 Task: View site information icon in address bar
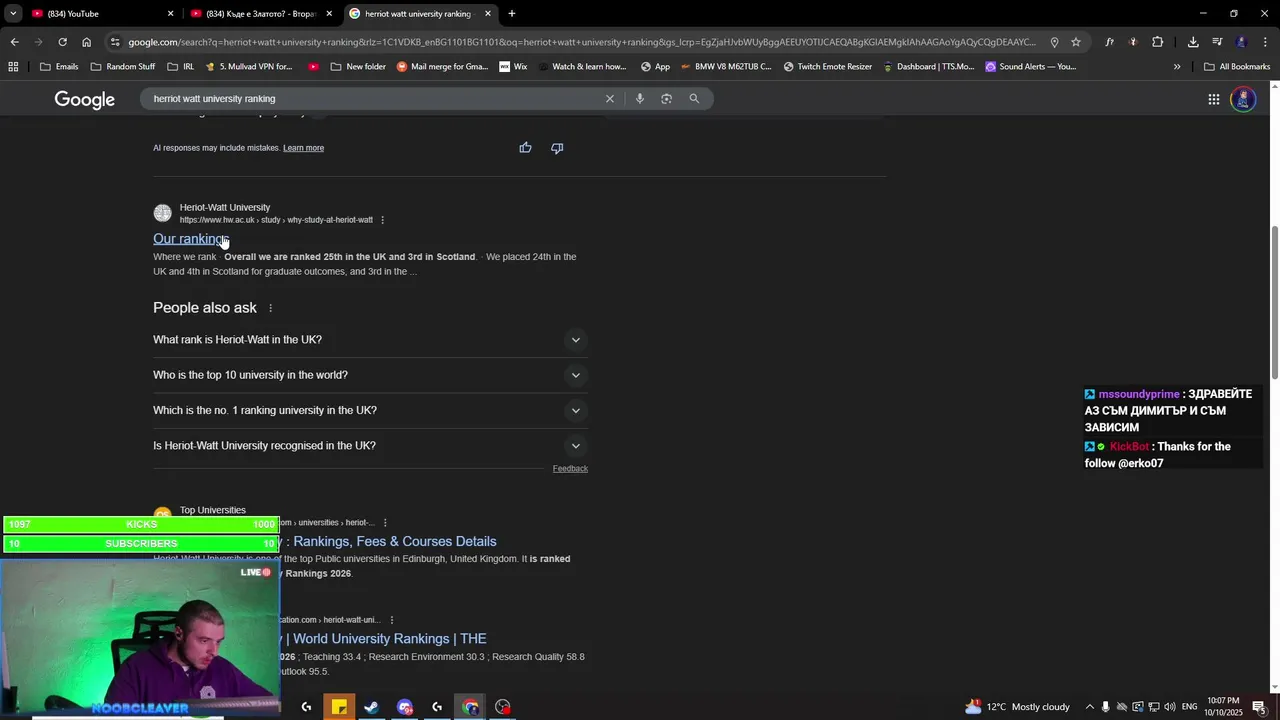pyautogui.click(x=115, y=42)
